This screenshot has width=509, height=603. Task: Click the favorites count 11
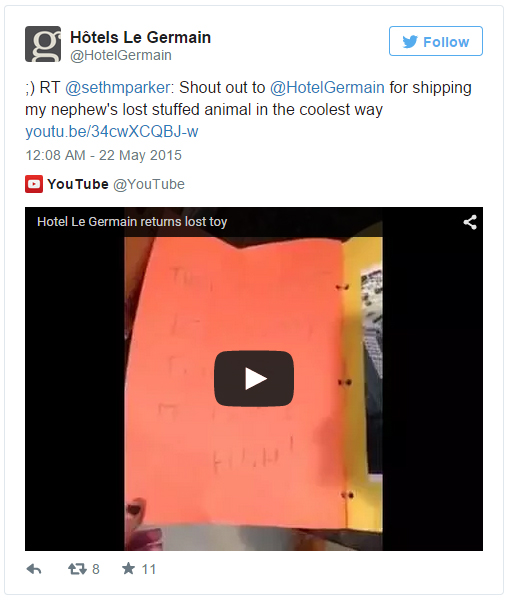click(x=149, y=569)
